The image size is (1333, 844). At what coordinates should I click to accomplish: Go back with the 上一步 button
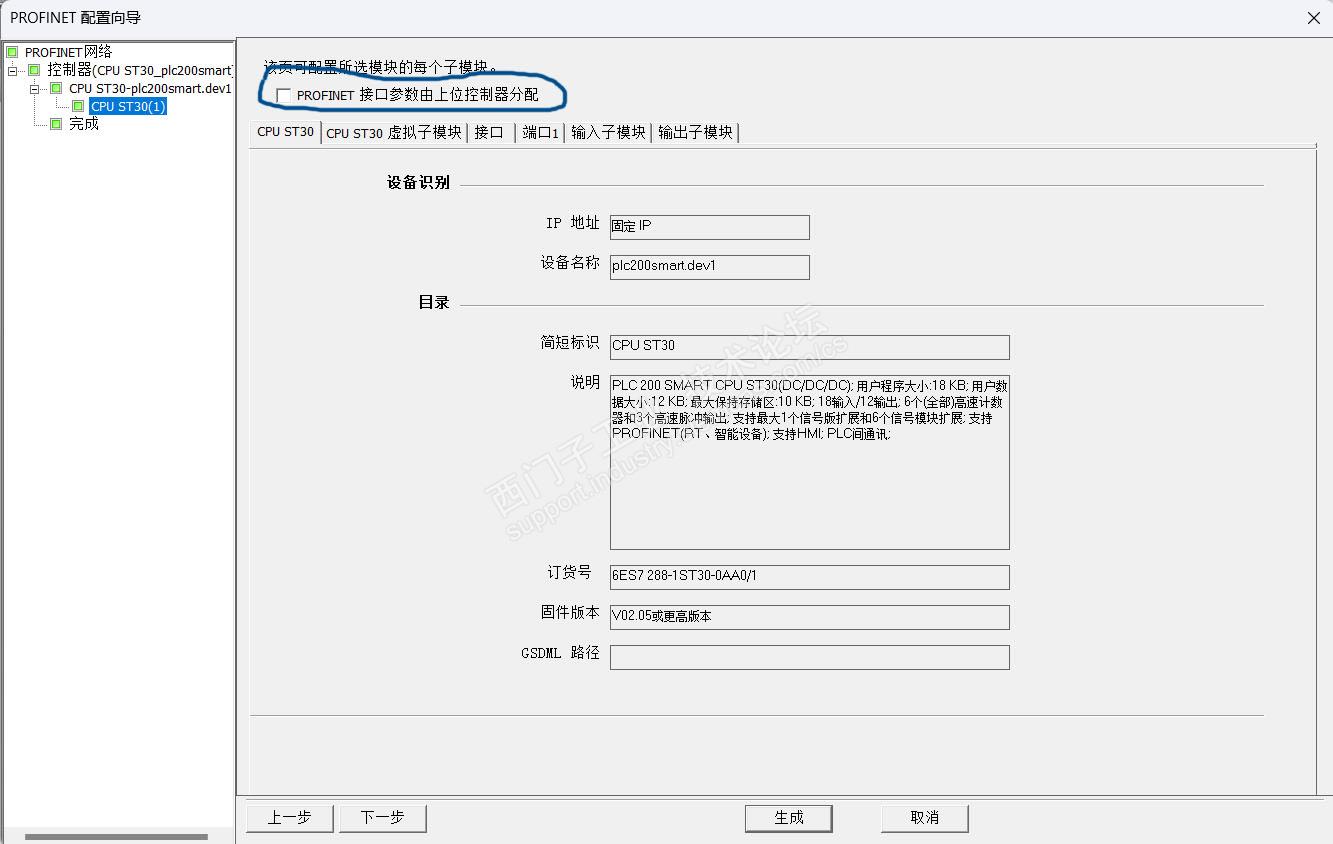(x=290, y=818)
